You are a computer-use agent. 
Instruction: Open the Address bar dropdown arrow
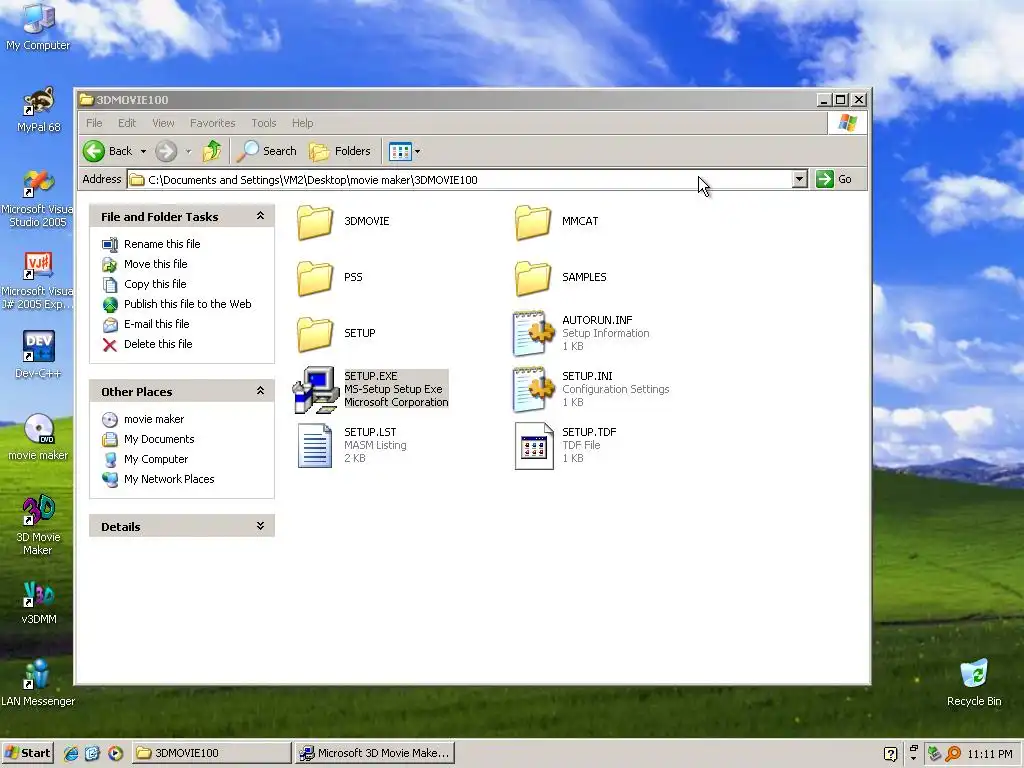point(799,179)
